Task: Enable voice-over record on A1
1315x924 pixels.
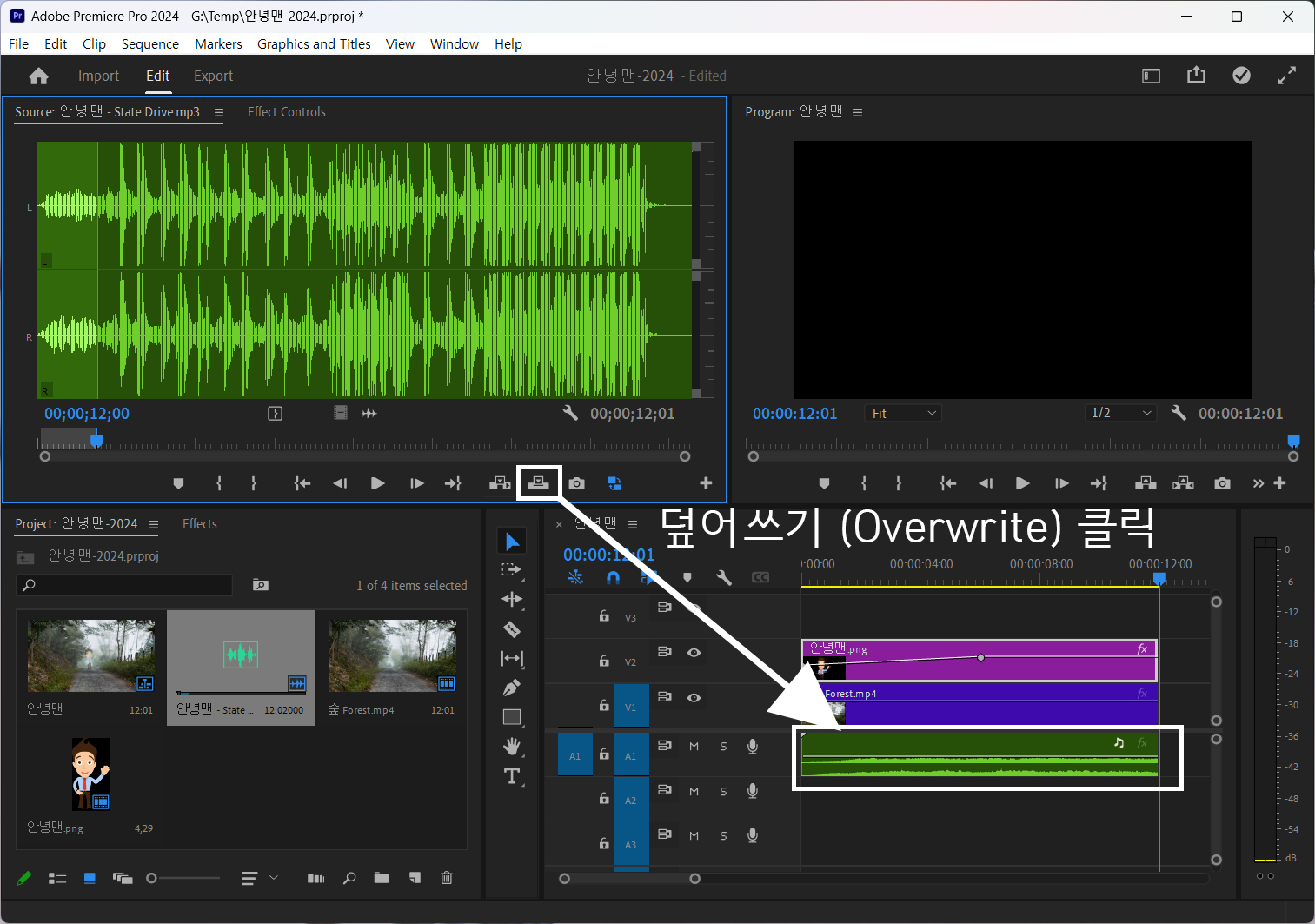Action: click(x=753, y=746)
